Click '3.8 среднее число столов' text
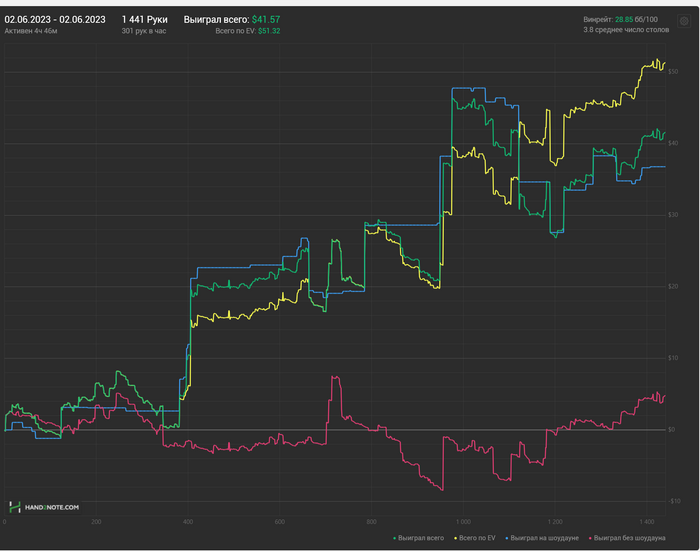The height and width of the screenshot is (552, 700). pos(626,30)
